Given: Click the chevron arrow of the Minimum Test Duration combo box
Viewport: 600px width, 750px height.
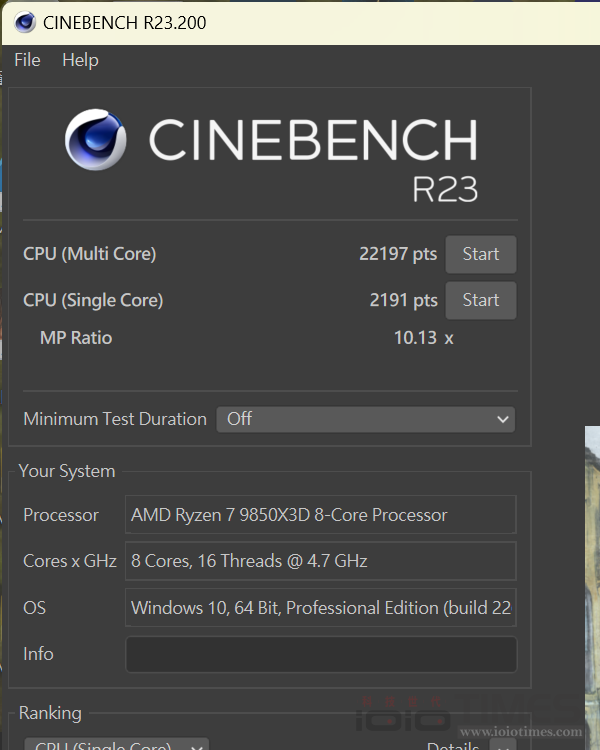Looking at the screenshot, I should 503,419.
